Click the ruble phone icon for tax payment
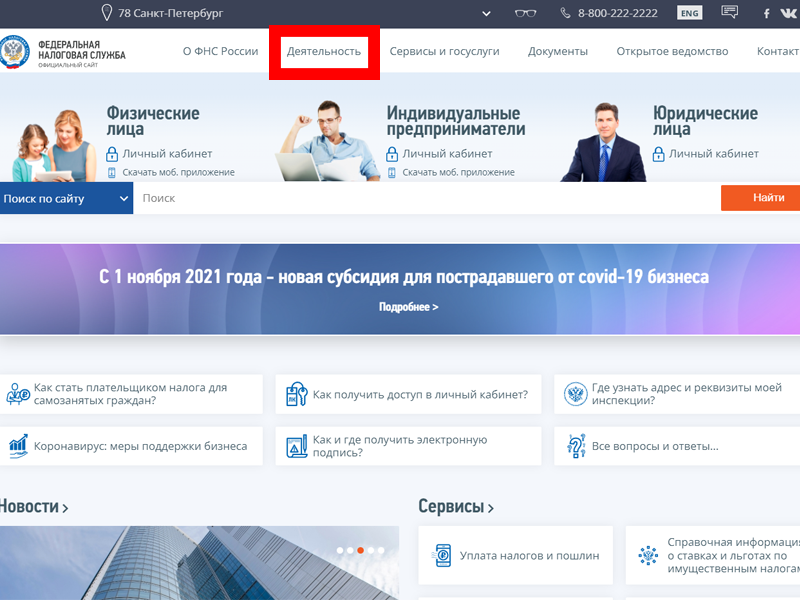Screen dimensions: 800x600 click(442, 555)
